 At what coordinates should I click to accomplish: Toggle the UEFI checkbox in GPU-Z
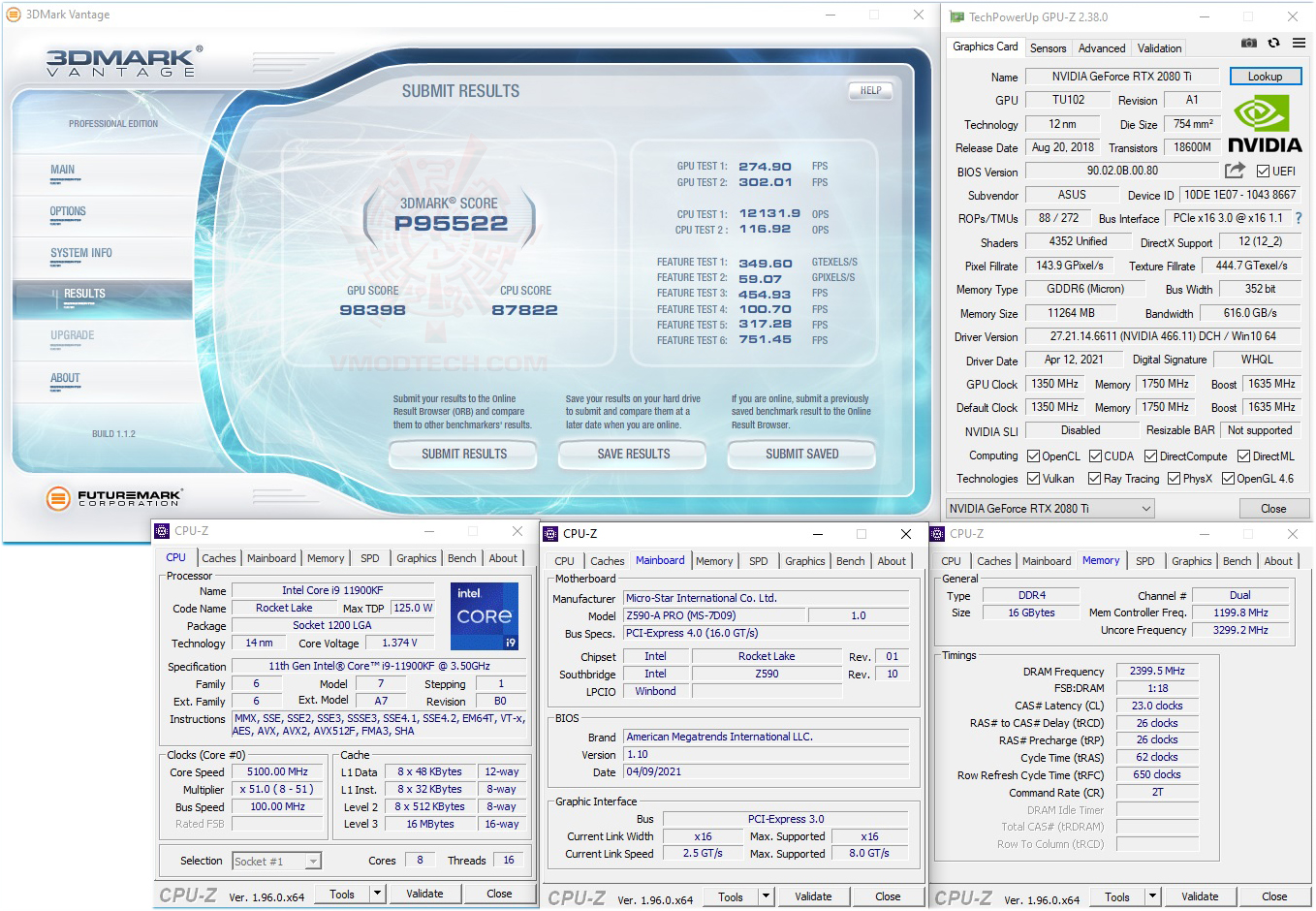coord(1263,172)
